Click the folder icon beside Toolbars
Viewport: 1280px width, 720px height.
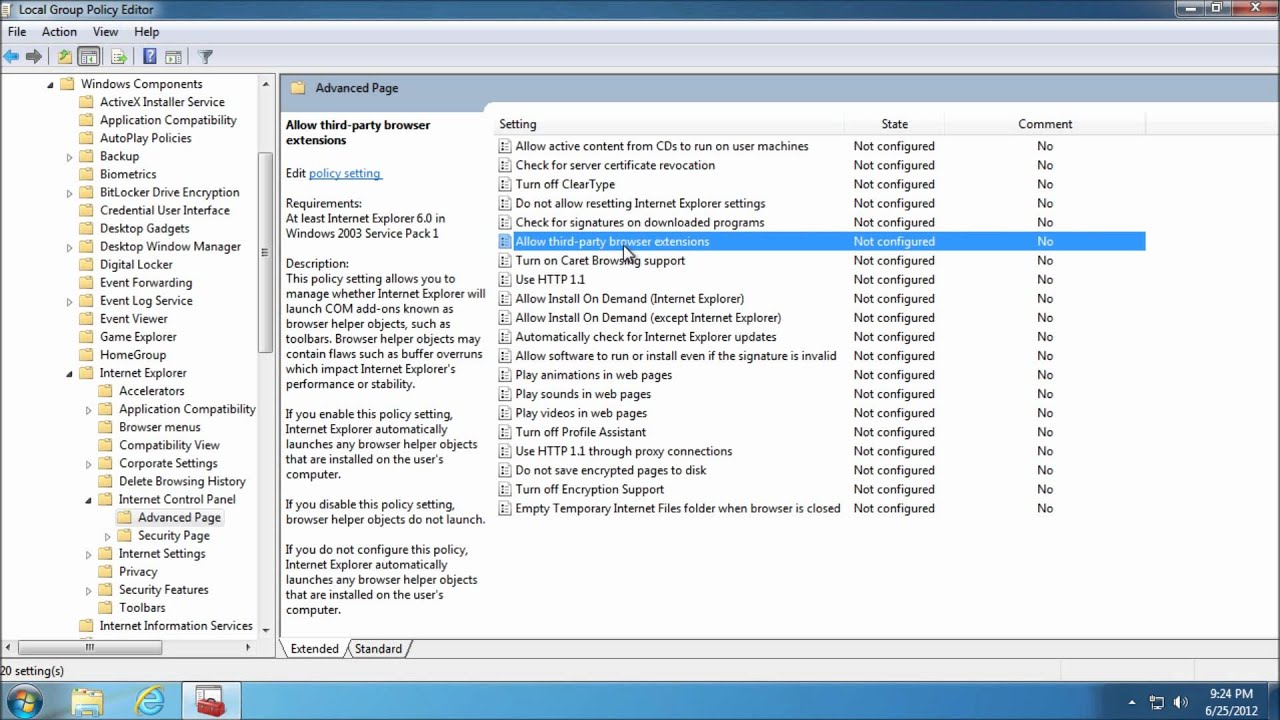coord(105,607)
